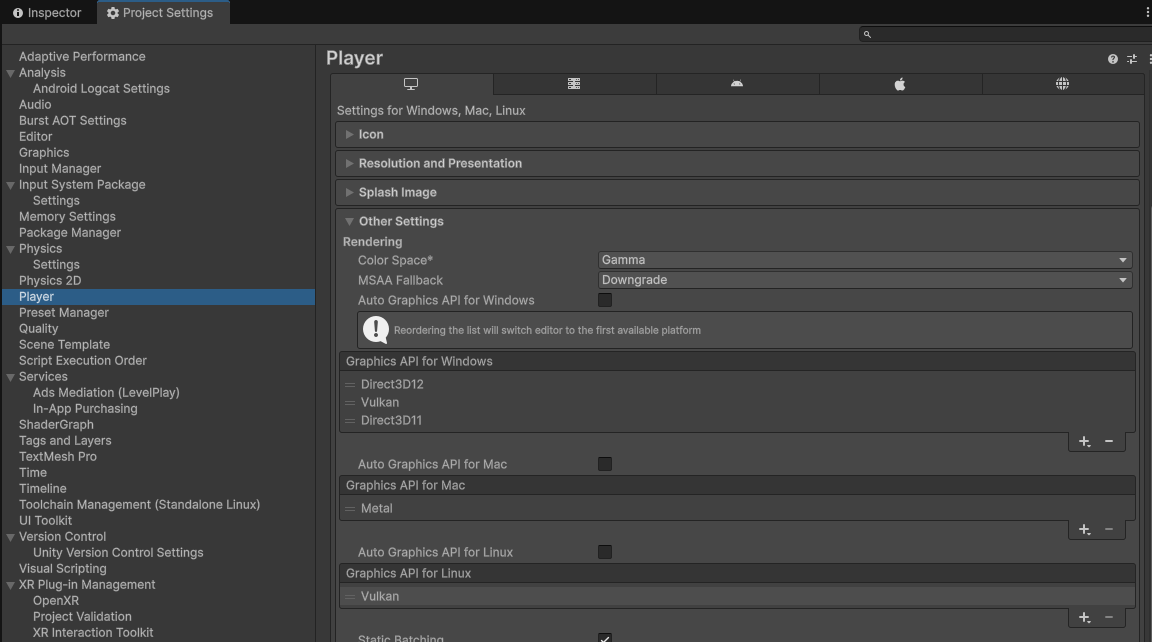This screenshot has height=642, width=1152.
Task: Click the search magnifier icon
Action: tap(867, 34)
